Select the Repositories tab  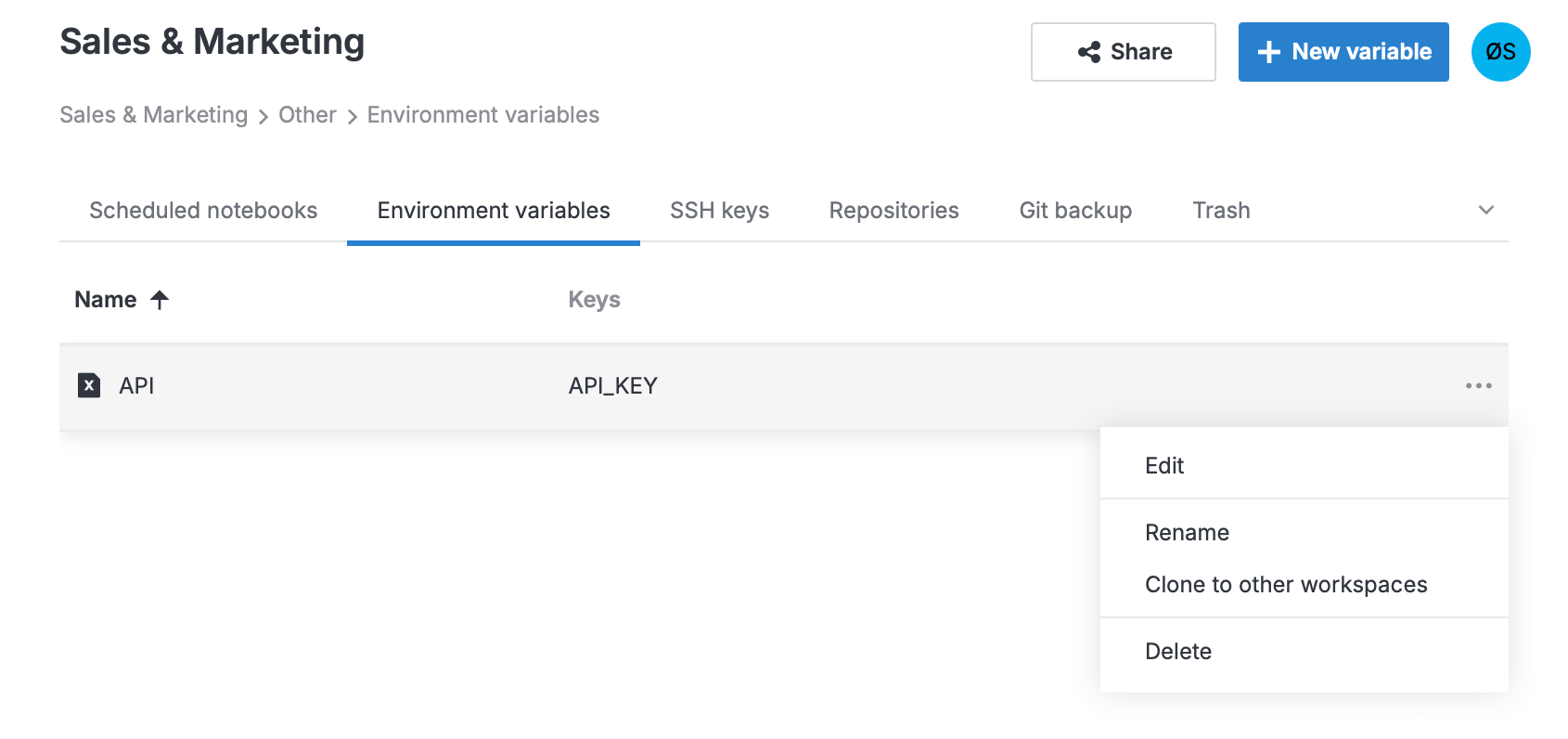point(893,211)
